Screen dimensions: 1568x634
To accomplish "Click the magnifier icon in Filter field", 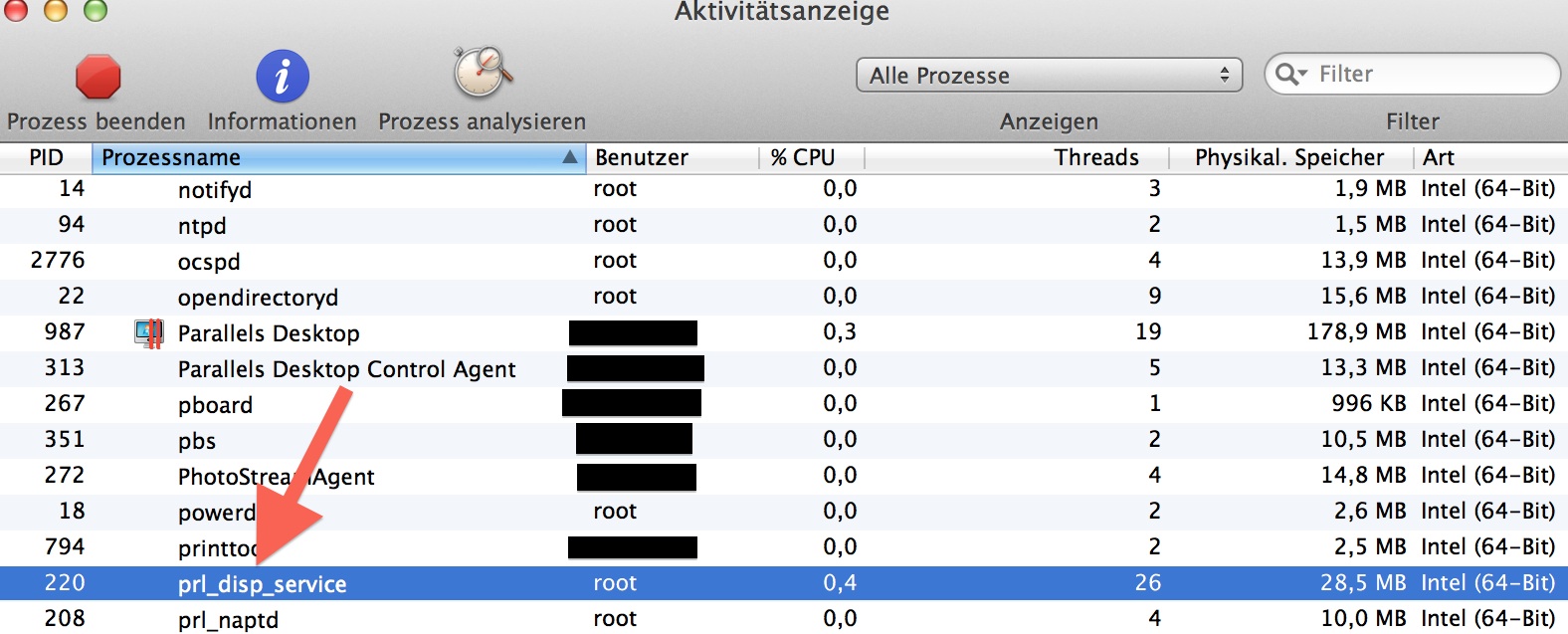I will [x=1290, y=75].
